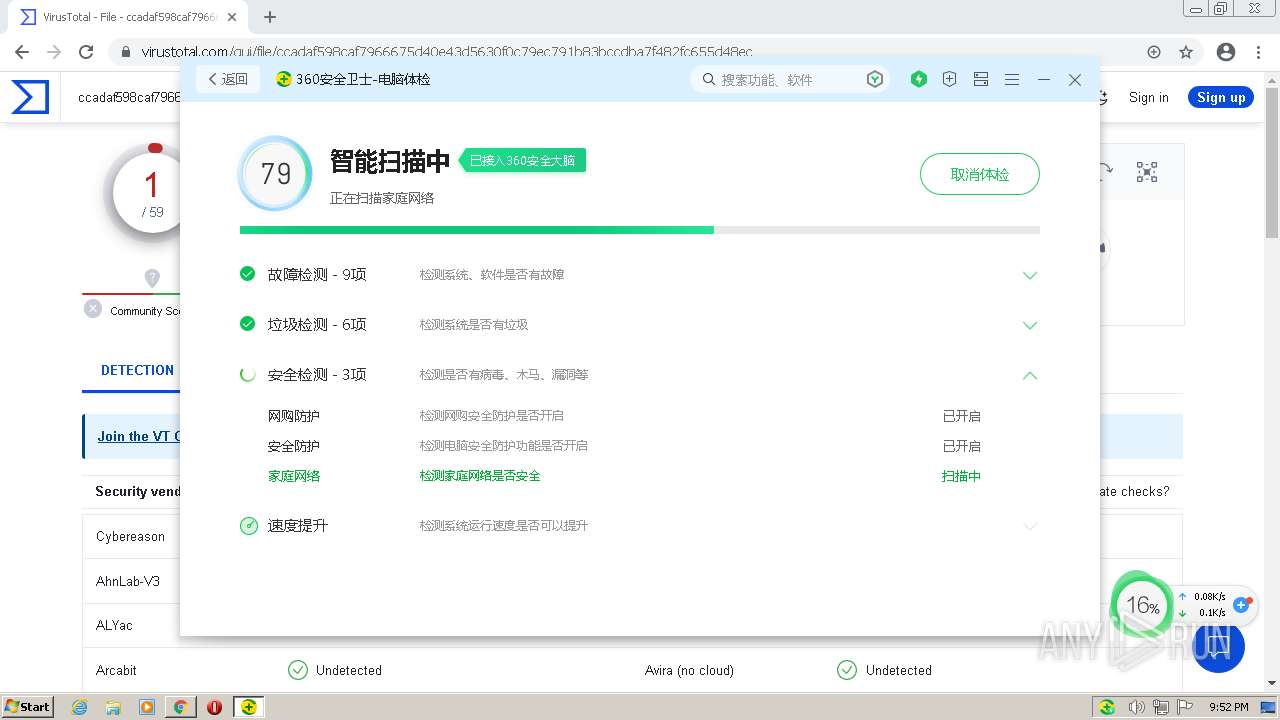Click 扫描中 status for 家庭网络
Viewport: 1280px width, 720px height.
[x=962, y=476]
